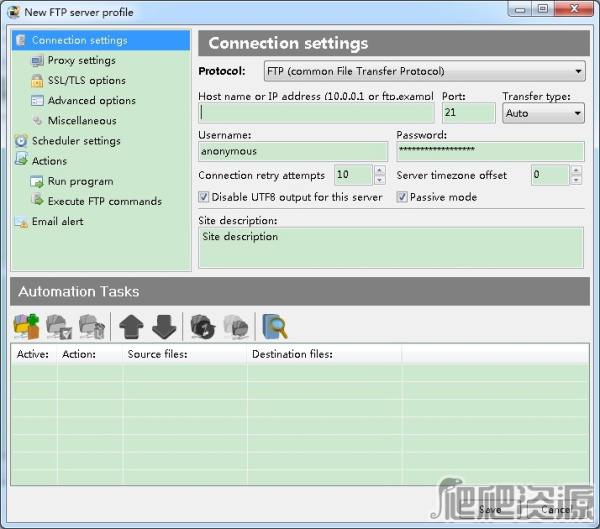Click the add new automation task icon

[26, 326]
